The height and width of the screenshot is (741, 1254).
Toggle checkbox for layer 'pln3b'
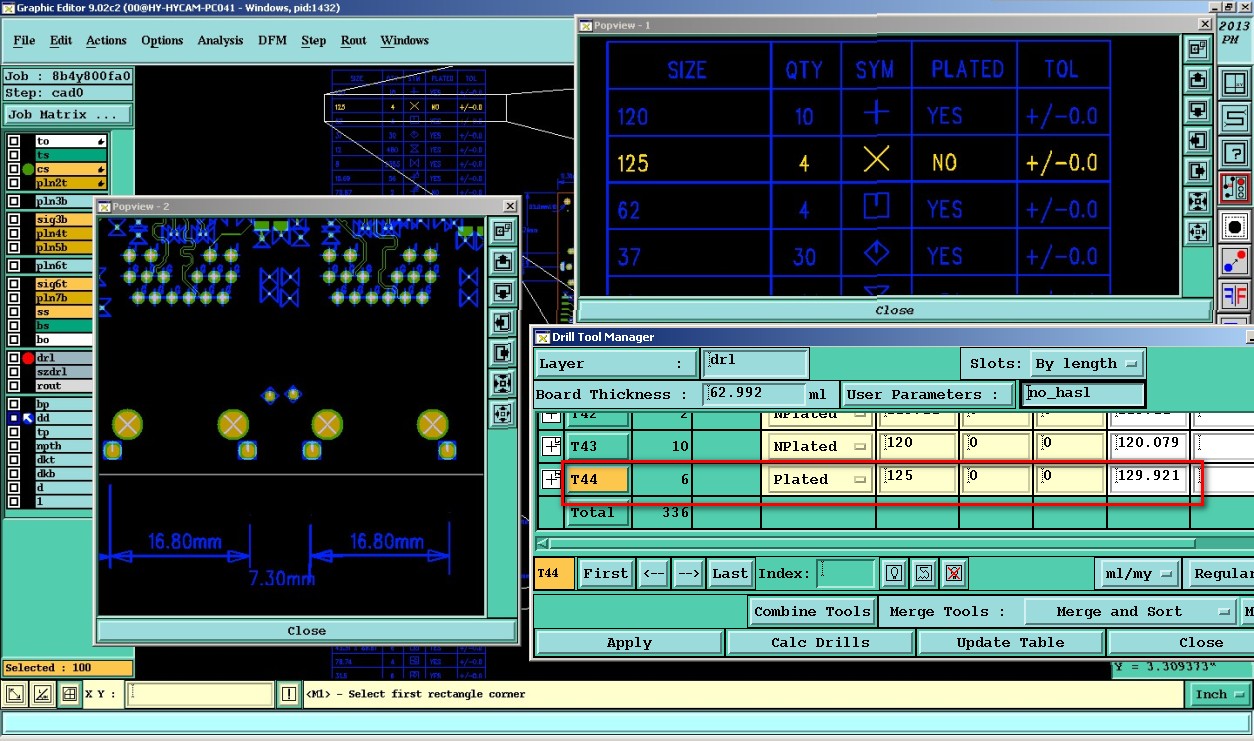14,201
